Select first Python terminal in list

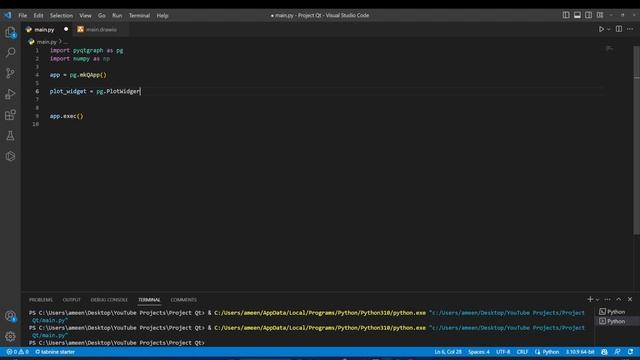616,312
